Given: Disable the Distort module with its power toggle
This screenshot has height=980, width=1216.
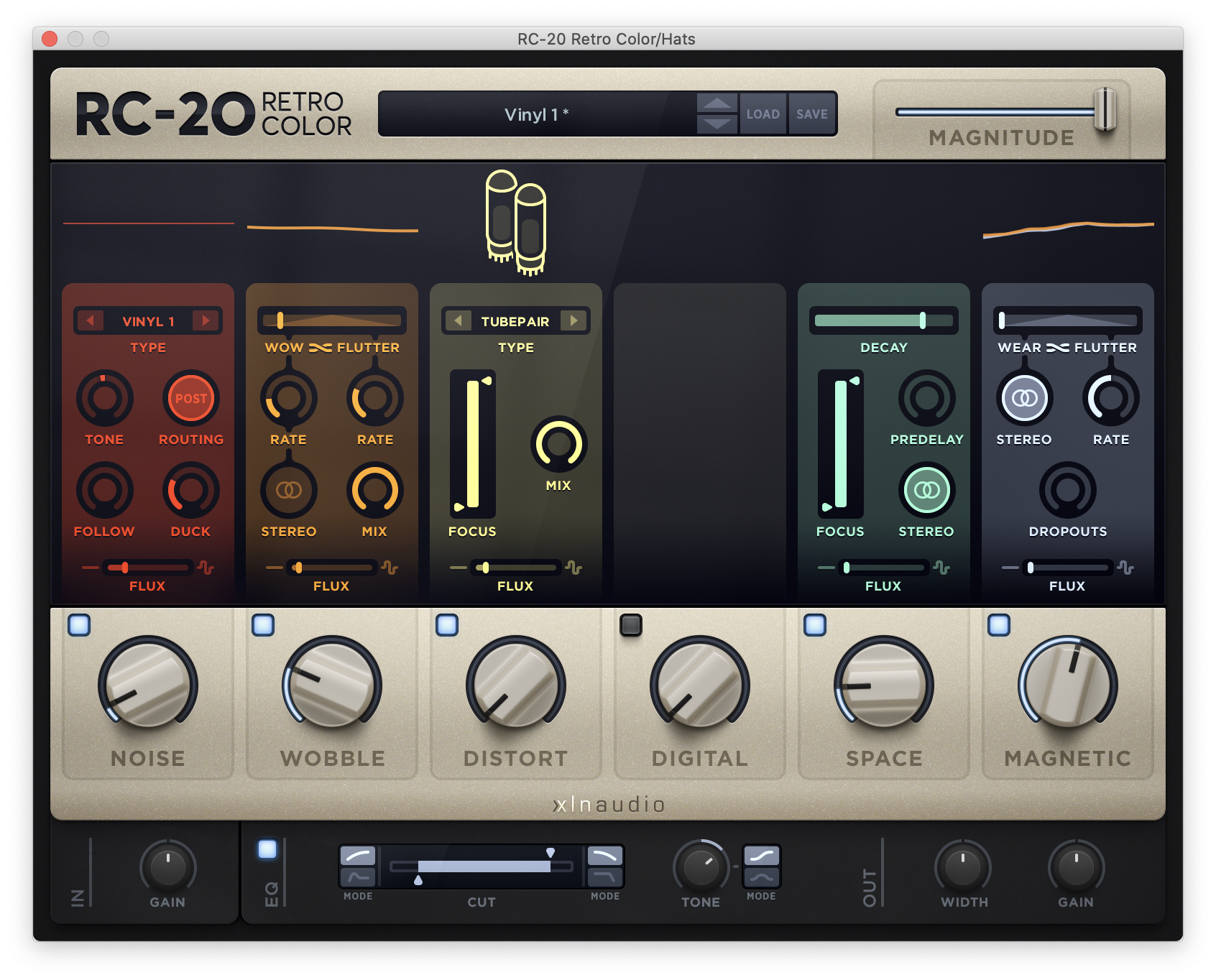Looking at the screenshot, I should [x=447, y=625].
